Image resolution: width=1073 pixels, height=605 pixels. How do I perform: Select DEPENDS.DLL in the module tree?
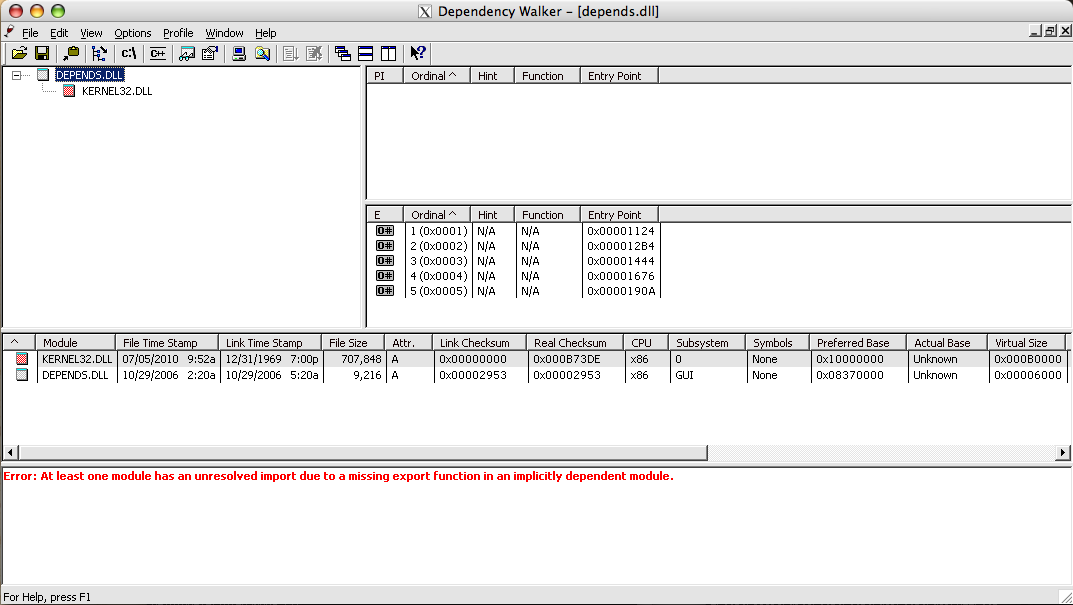90,75
